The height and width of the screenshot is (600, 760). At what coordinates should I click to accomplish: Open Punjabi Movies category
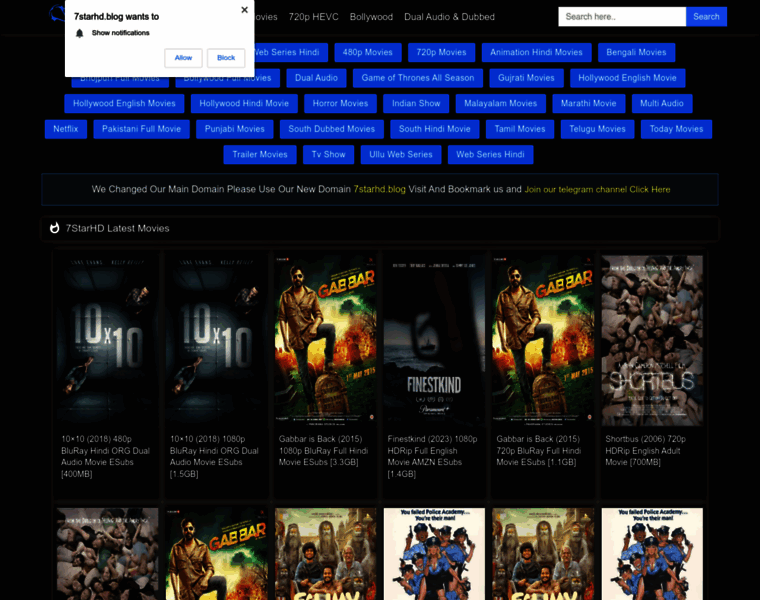tap(235, 129)
